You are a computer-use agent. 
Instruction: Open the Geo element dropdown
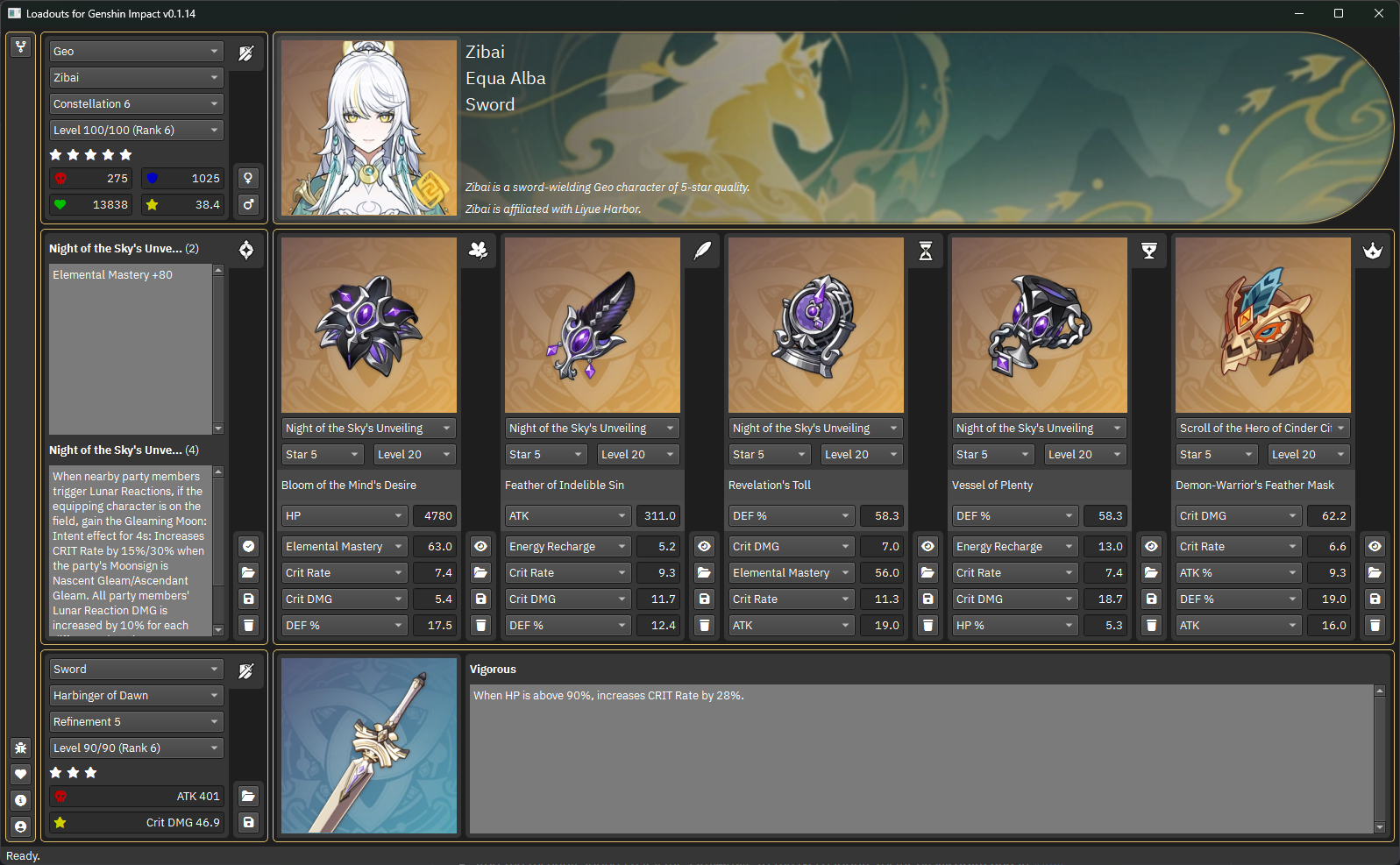click(x=136, y=51)
